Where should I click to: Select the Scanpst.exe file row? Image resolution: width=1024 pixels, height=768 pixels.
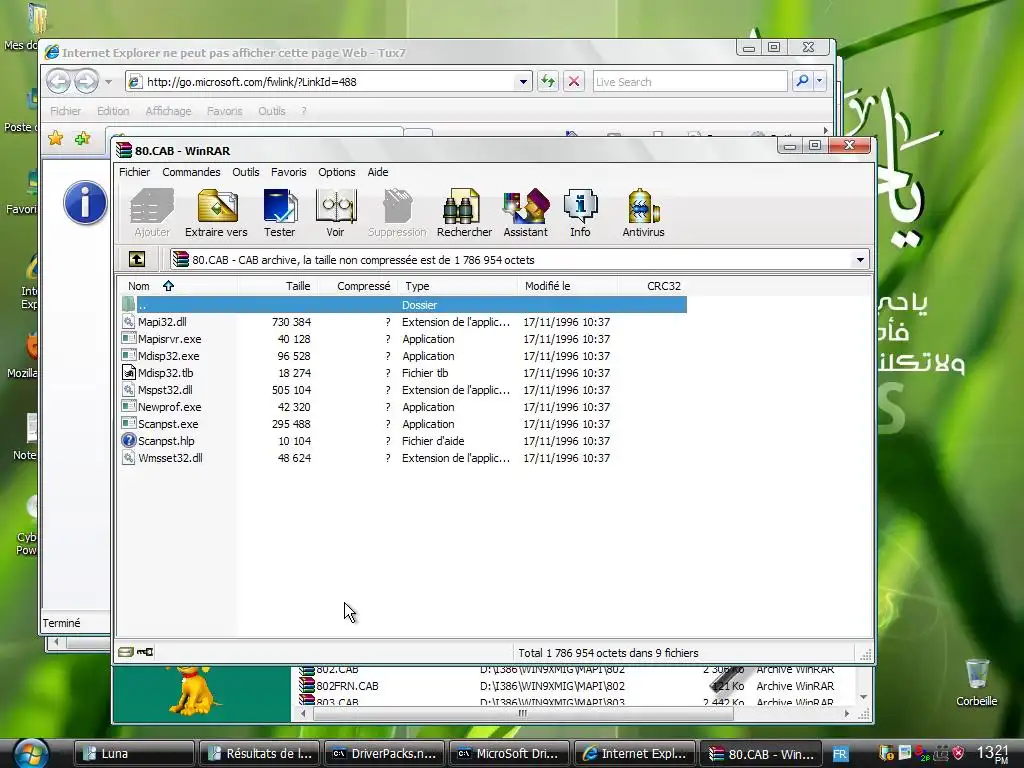402,424
